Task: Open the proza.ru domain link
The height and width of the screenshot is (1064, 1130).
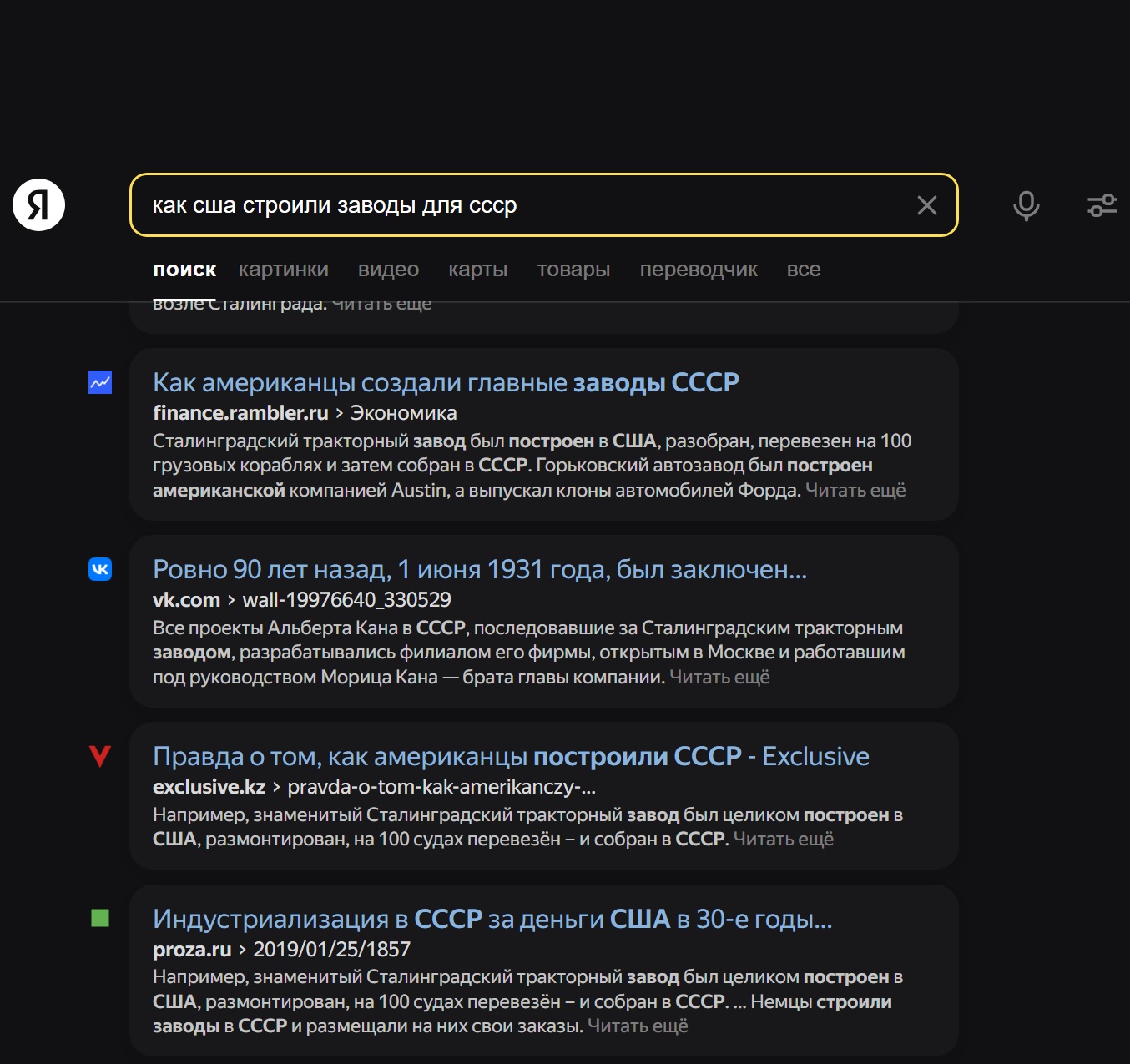Action: click(x=192, y=950)
